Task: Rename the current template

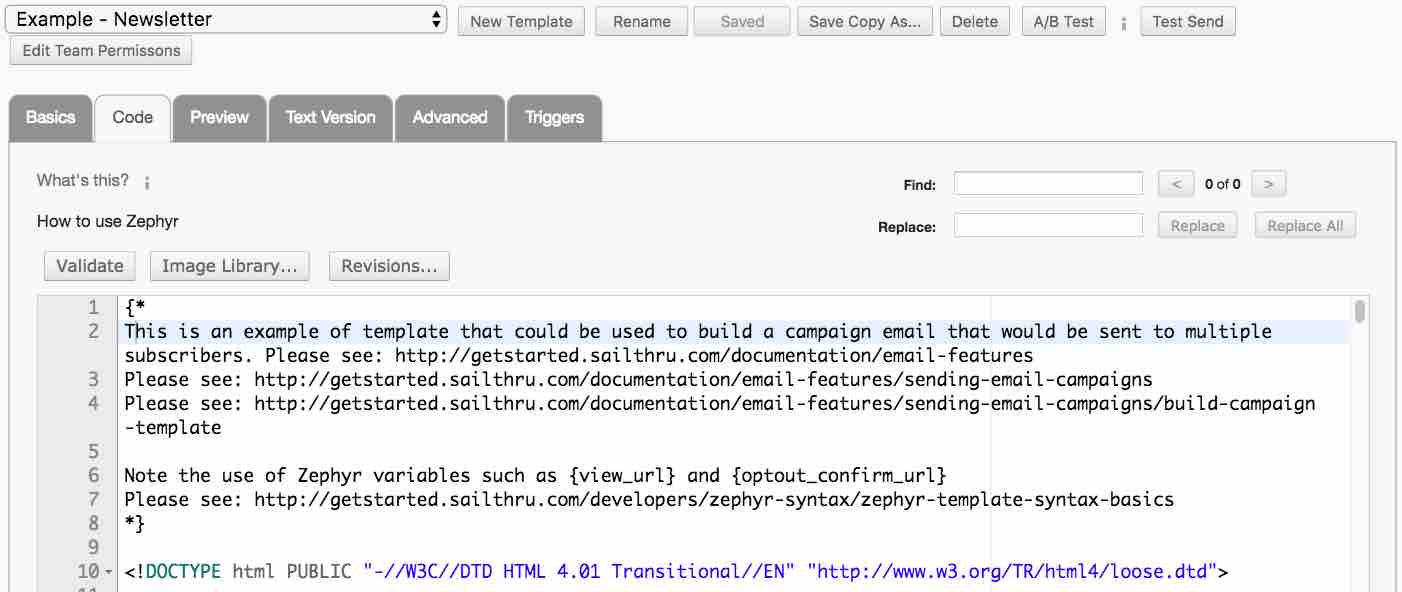Action: click(641, 20)
